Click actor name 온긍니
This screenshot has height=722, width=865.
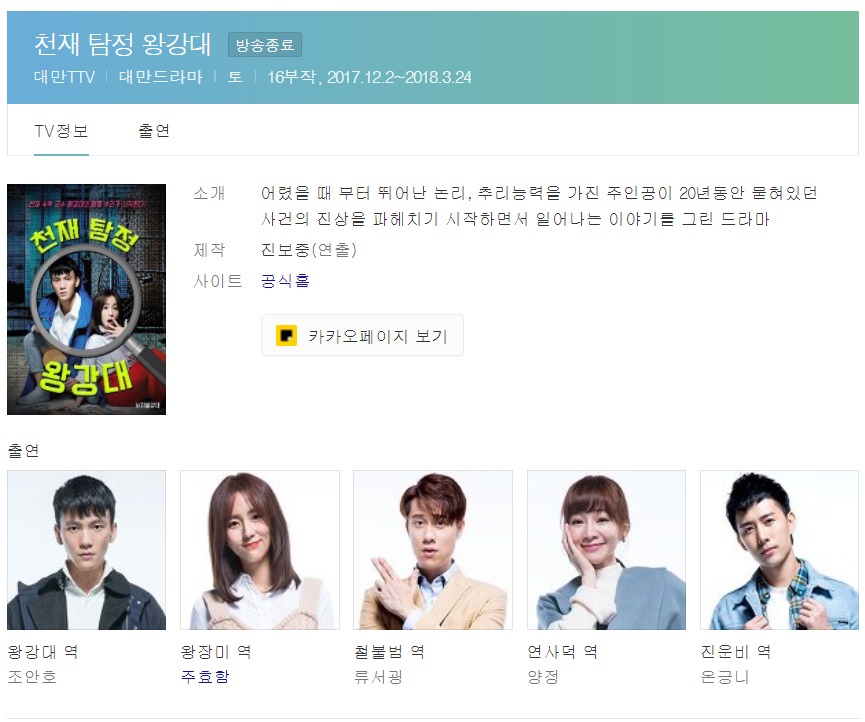(x=725, y=676)
